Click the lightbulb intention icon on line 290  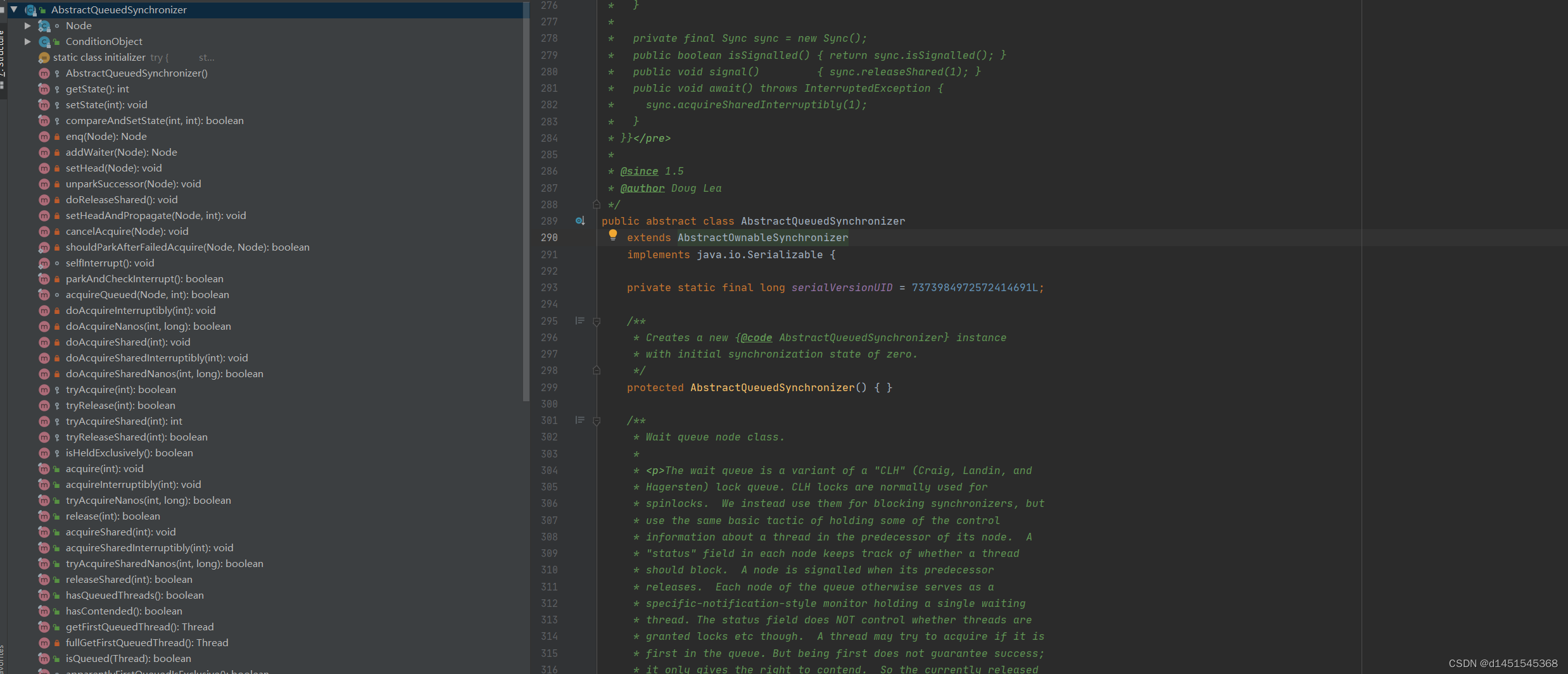[612, 235]
